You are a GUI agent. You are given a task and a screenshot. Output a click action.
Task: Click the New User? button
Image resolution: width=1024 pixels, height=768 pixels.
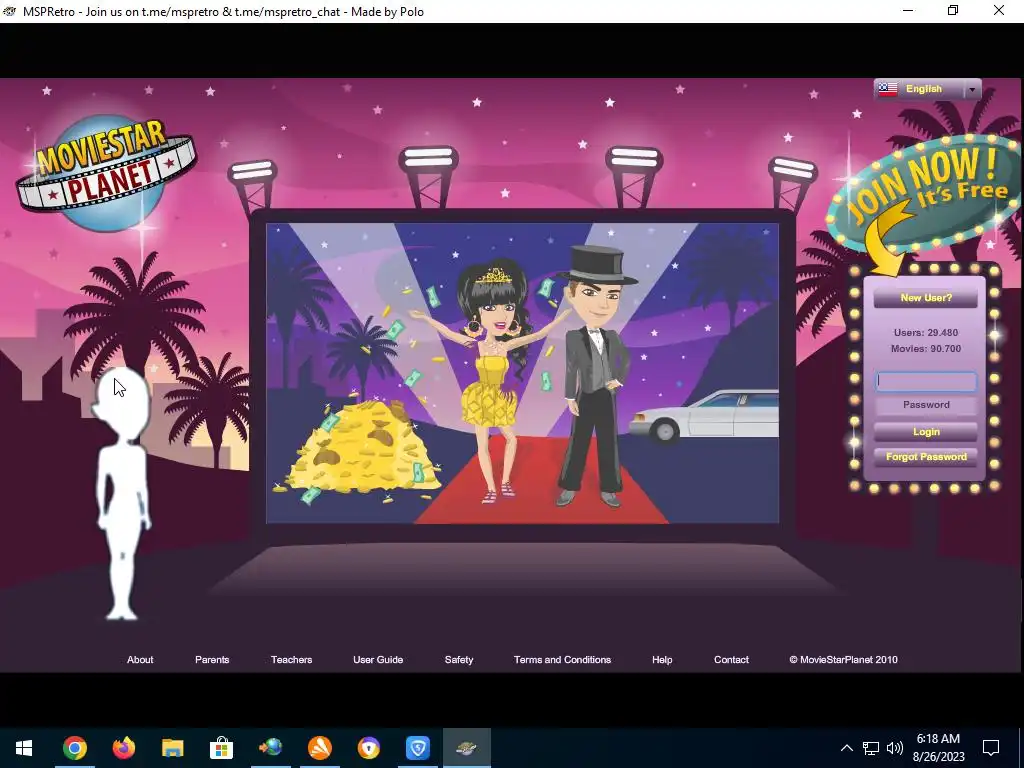925,298
